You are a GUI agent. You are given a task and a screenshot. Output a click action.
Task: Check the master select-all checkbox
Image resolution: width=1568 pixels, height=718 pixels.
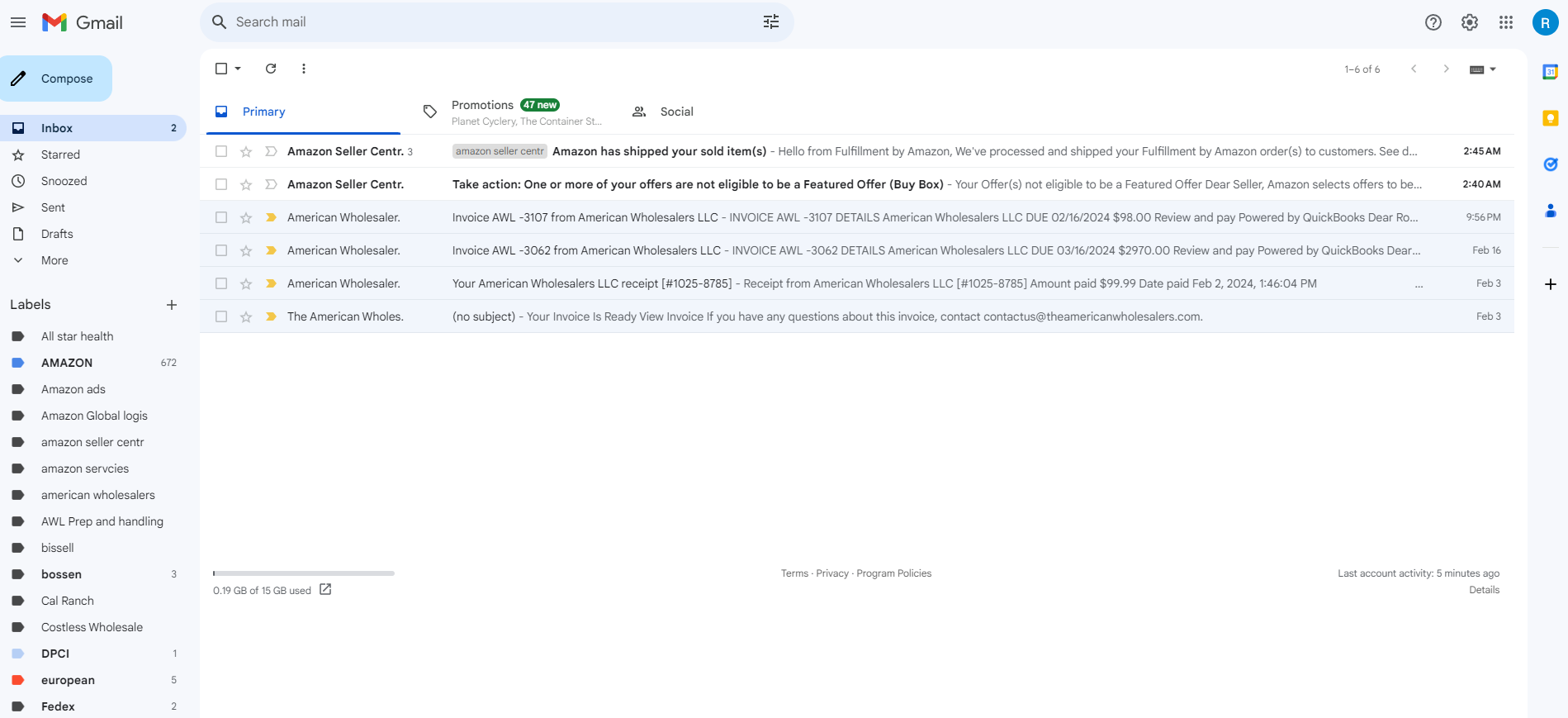(x=221, y=69)
